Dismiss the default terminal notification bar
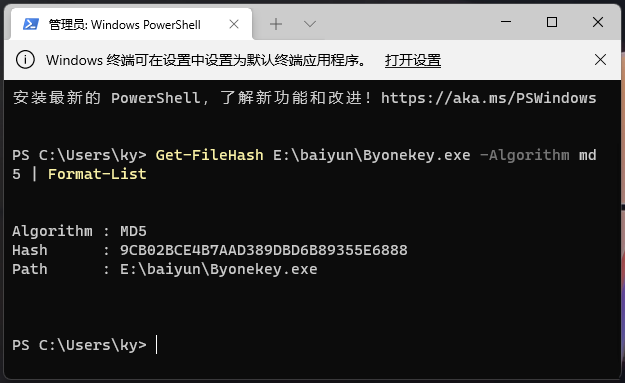This screenshot has width=625, height=383. [600, 60]
